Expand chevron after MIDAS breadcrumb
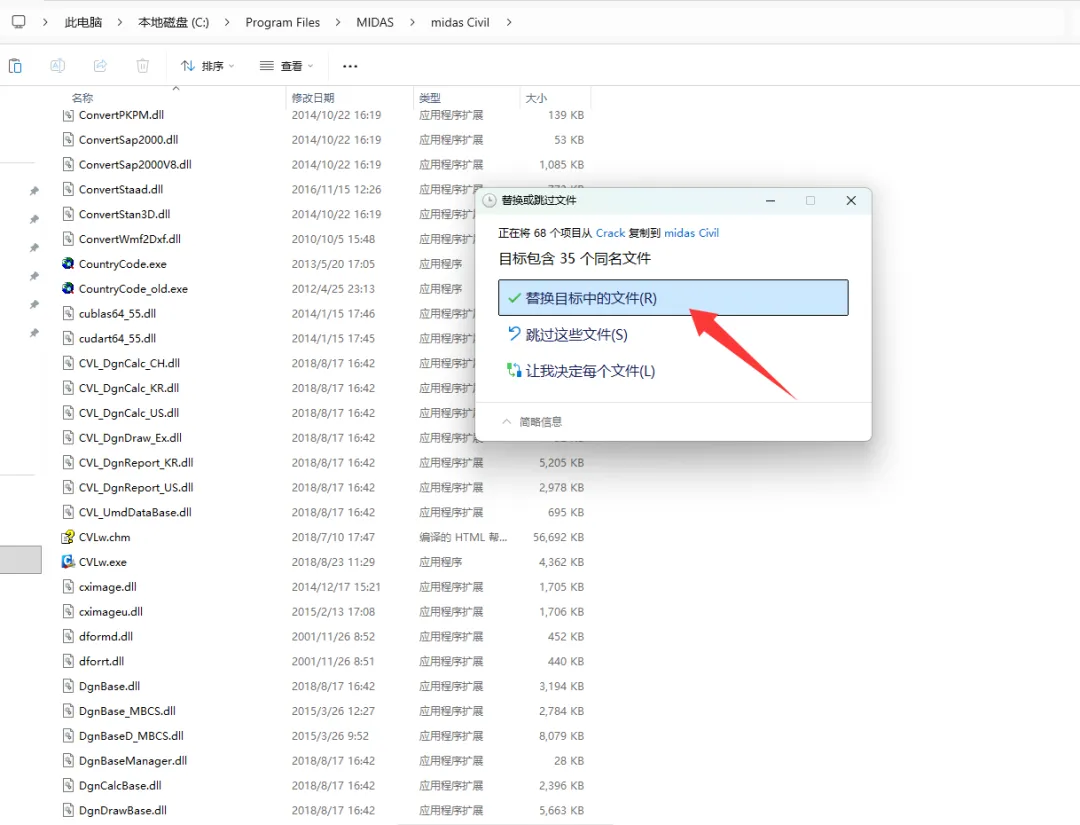The height and width of the screenshot is (825, 1080). (x=412, y=22)
